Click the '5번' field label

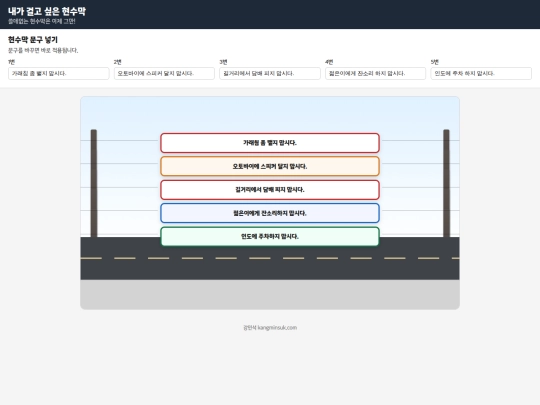(435, 62)
